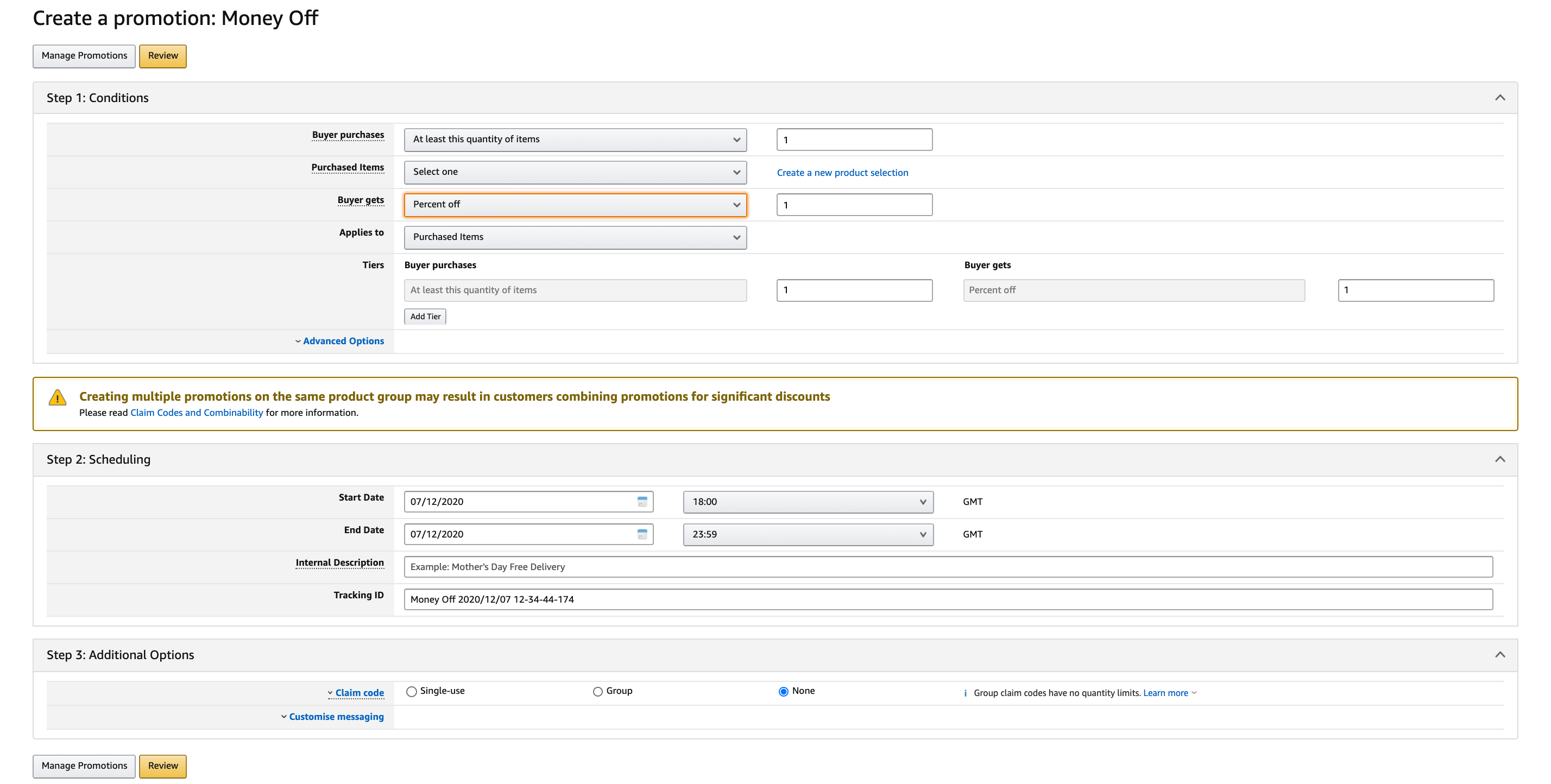Collapse Step 2: Scheduling section chevron
The height and width of the screenshot is (784, 1551).
coord(1500,459)
